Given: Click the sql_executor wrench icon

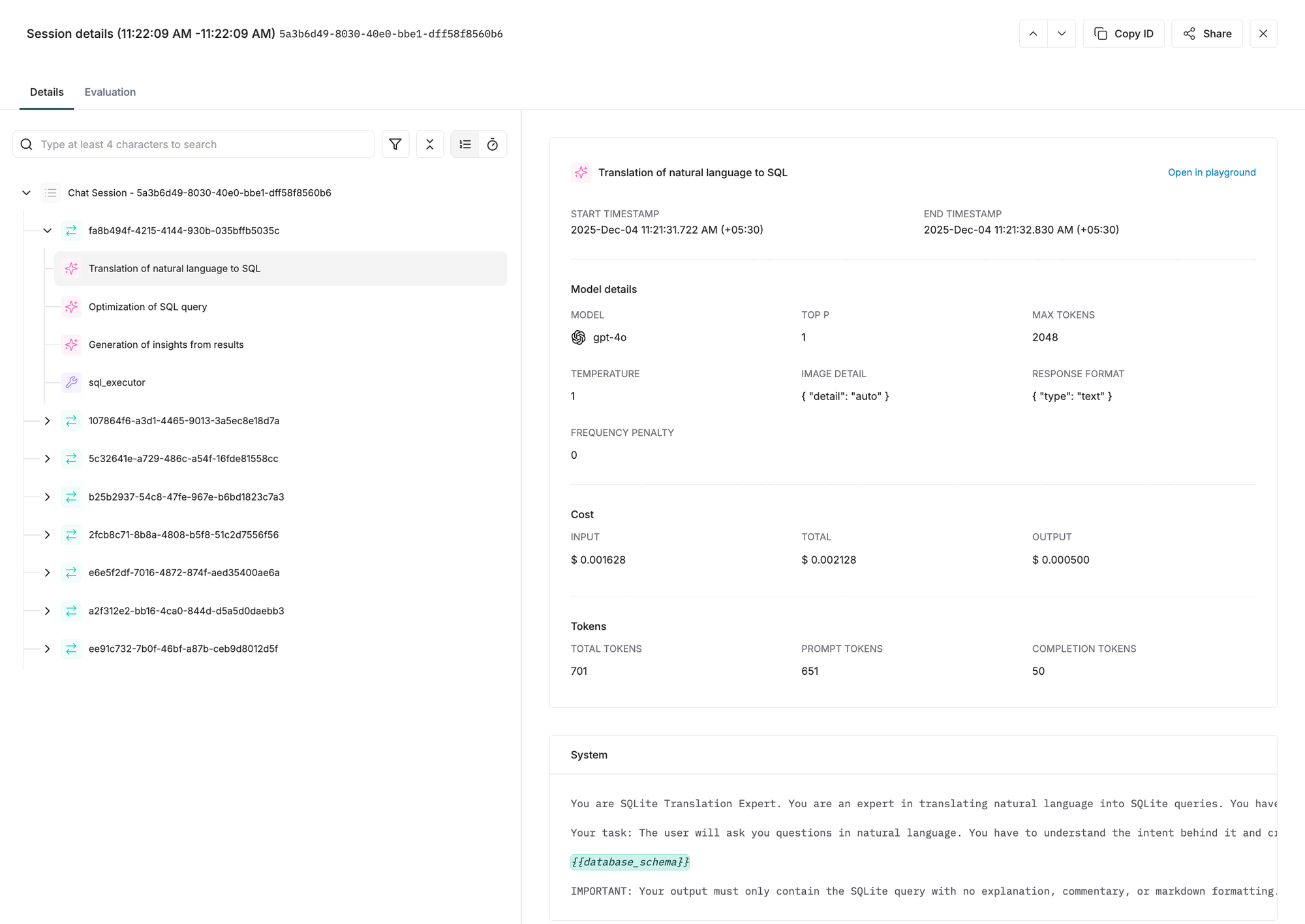Looking at the screenshot, I should coord(71,382).
